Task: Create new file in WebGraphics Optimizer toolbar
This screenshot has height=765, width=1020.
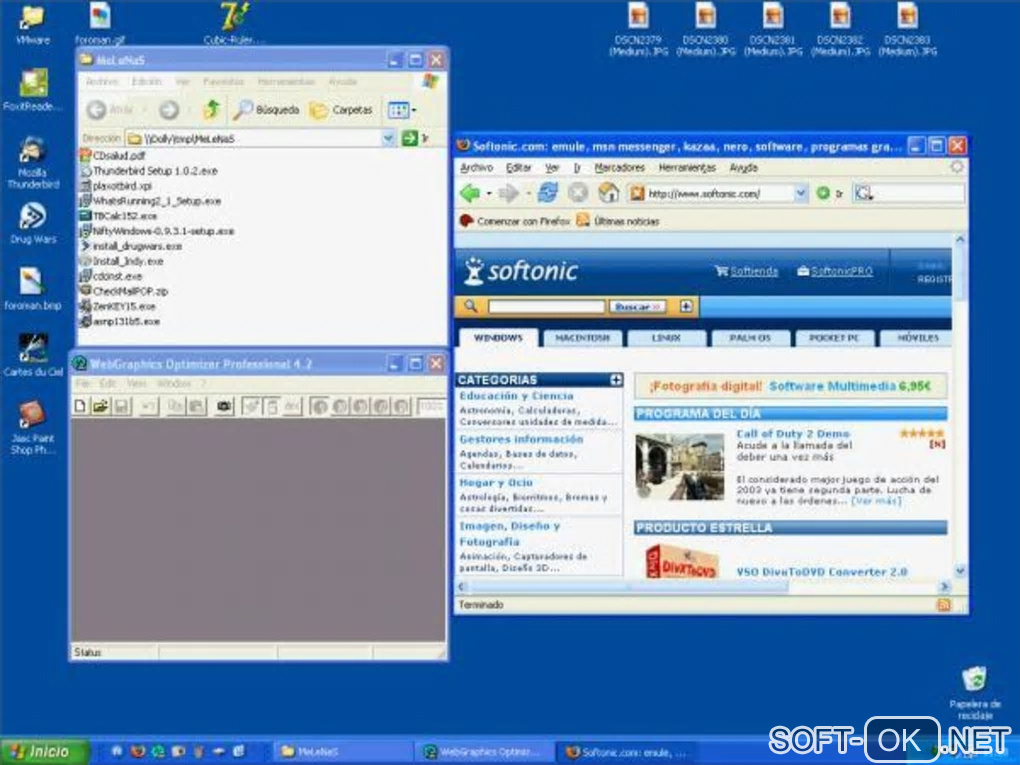Action: coord(80,407)
